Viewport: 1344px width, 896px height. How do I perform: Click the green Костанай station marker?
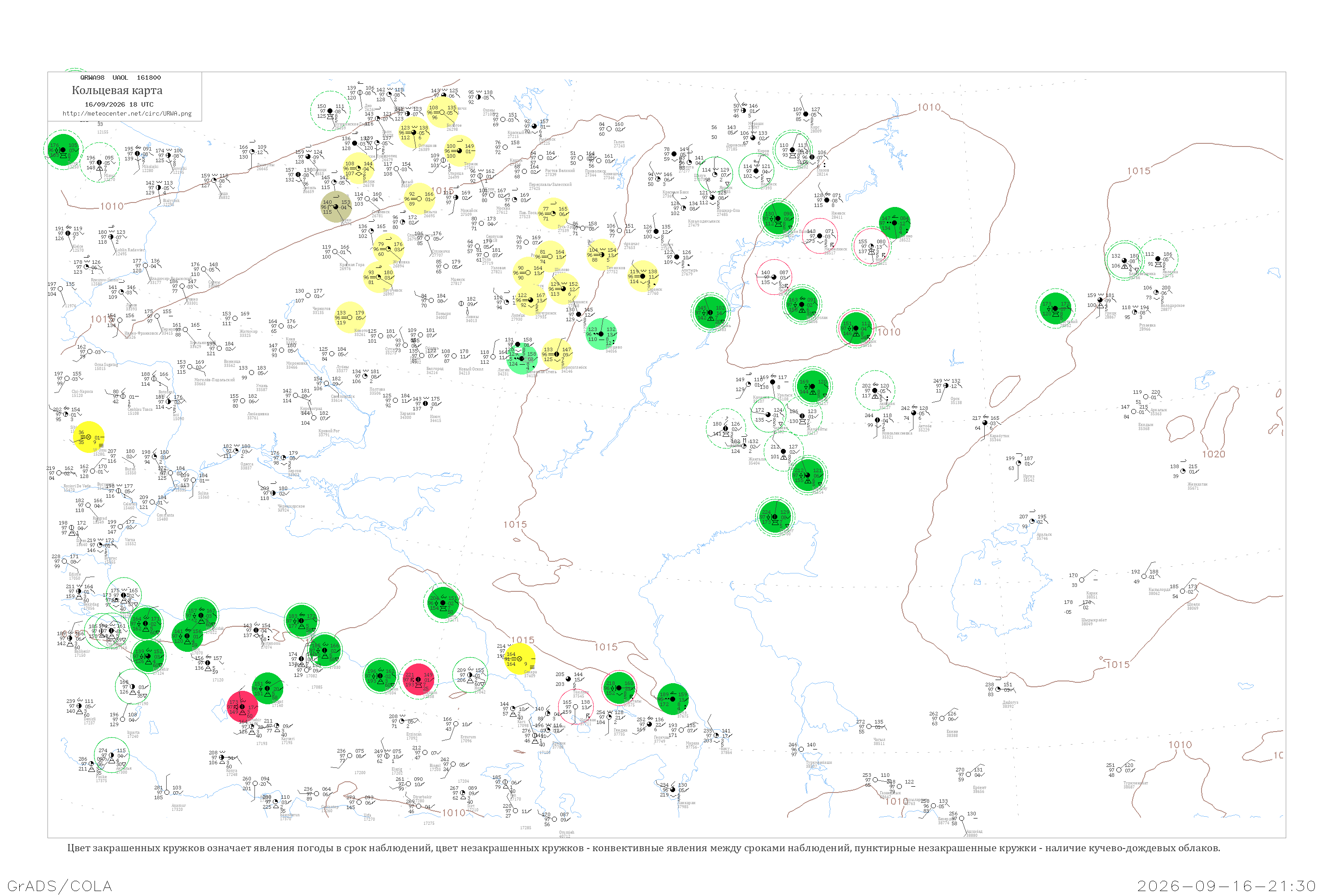coord(1055,309)
